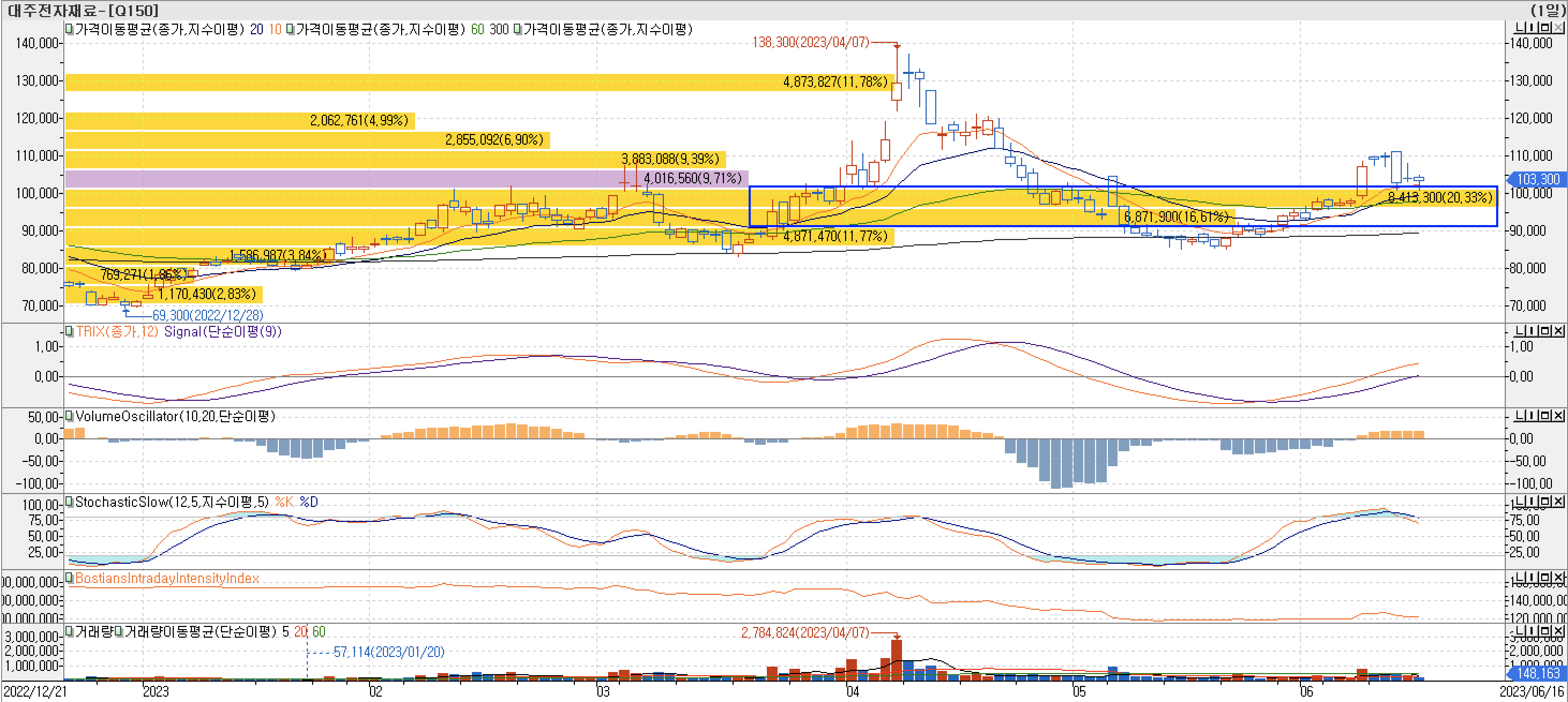The image size is (1568, 702).
Task: Click the 69,300 low price marker label
Action: pyautogui.click(x=207, y=315)
